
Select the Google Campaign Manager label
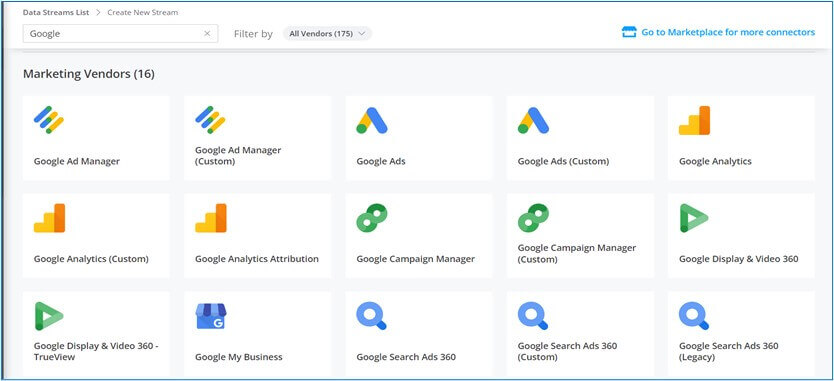click(x=415, y=259)
